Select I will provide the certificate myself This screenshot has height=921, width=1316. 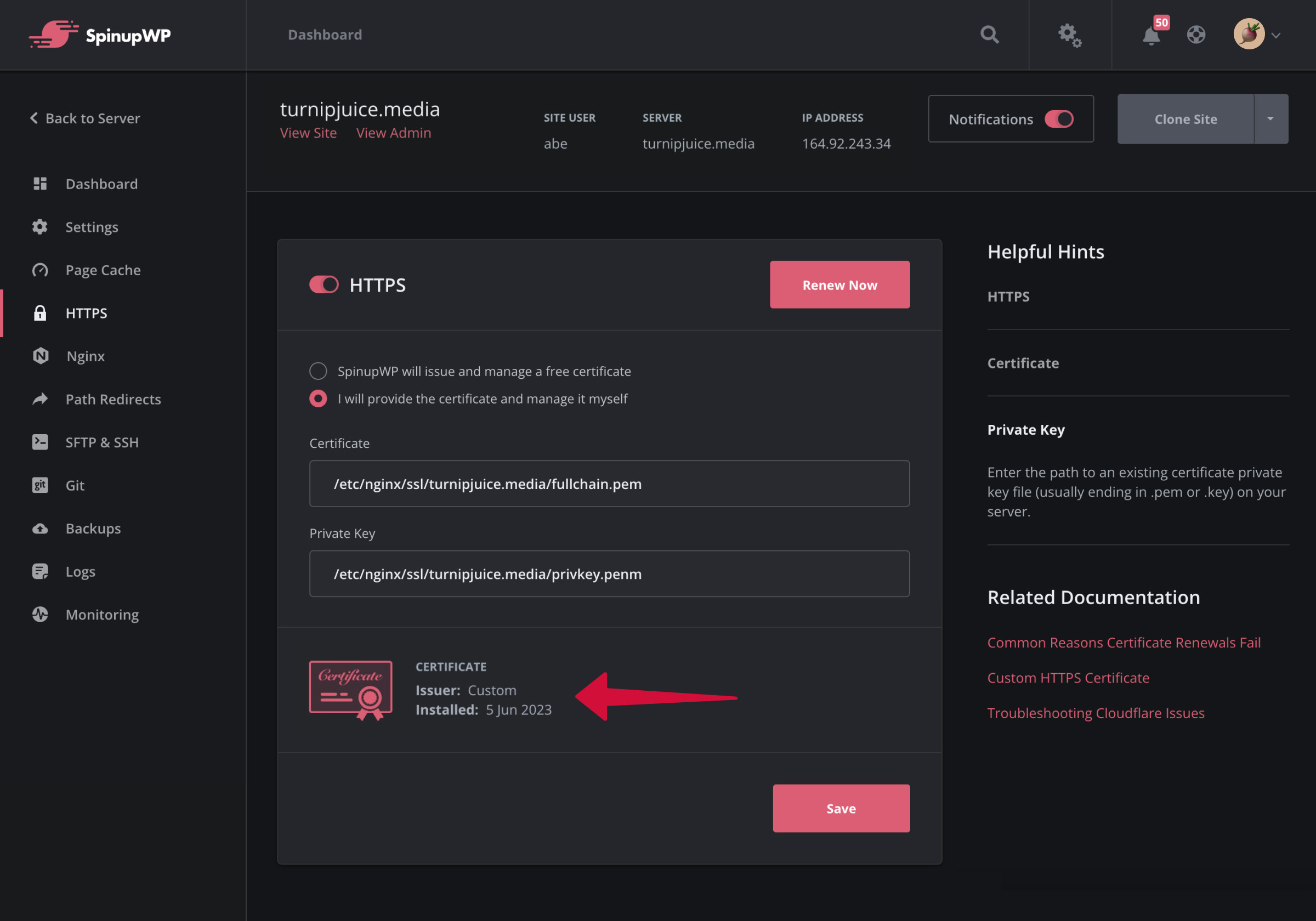coord(318,399)
